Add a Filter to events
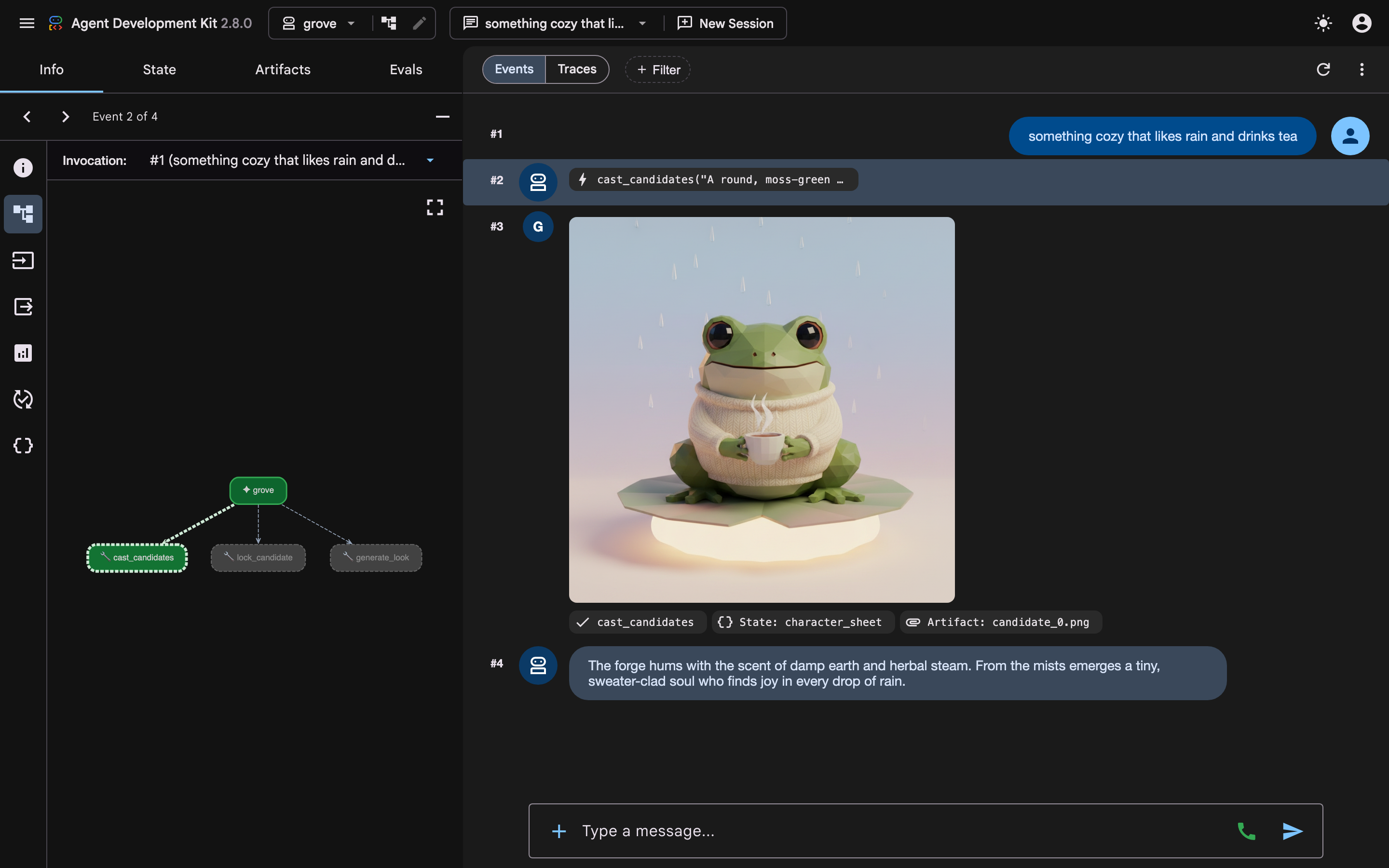The width and height of the screenshot is (1389, 868). coord(658,69)
